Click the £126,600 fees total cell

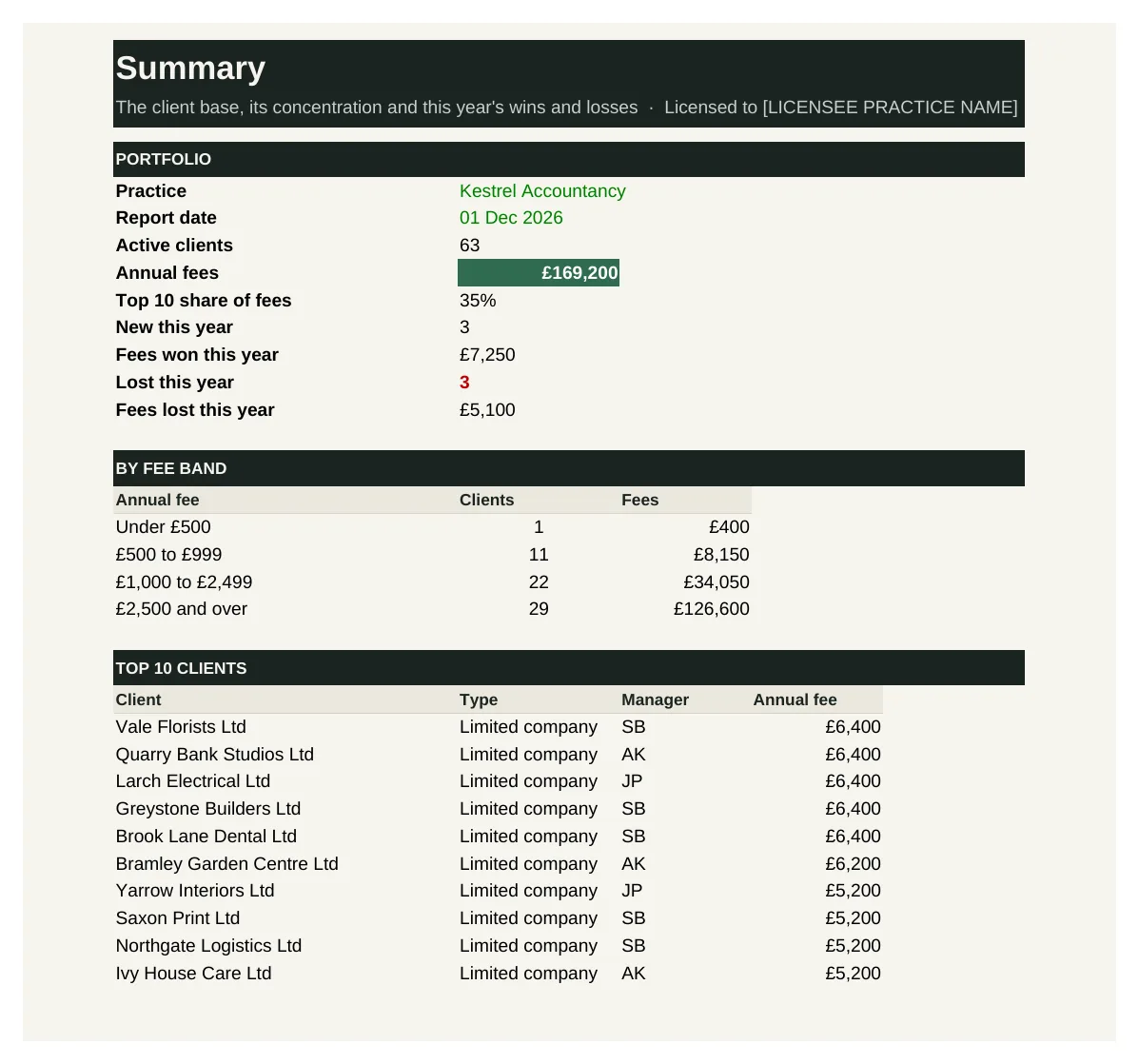tap(711, 609)
